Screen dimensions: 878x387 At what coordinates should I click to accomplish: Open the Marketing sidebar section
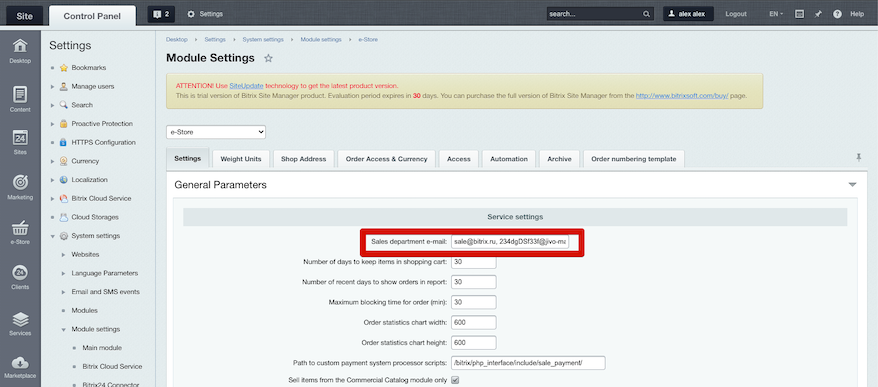[20, 187]
